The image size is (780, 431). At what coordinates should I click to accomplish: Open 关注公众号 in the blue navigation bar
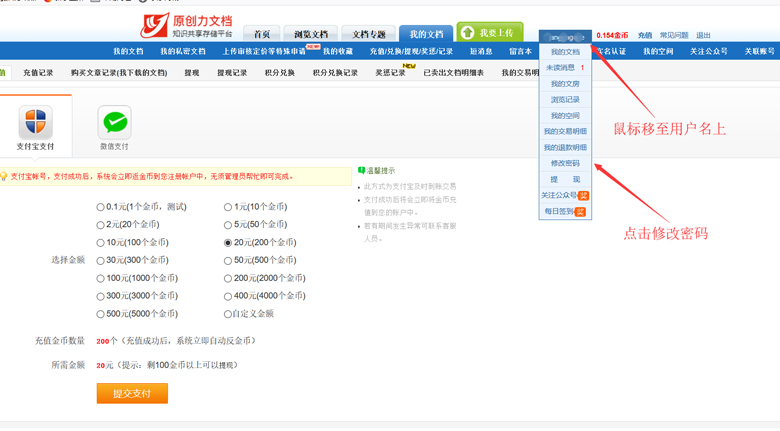point(708,51)
